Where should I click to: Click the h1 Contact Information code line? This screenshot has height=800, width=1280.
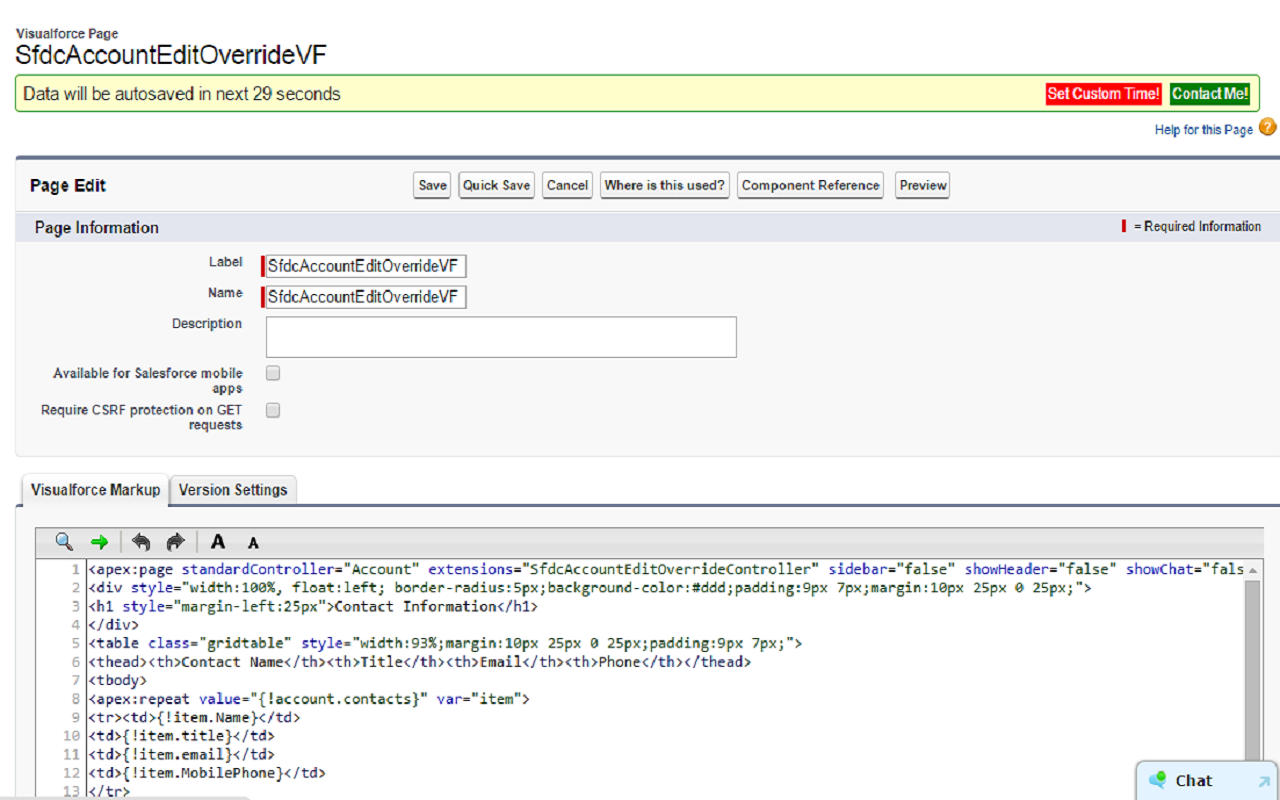(x=313, y=606)
